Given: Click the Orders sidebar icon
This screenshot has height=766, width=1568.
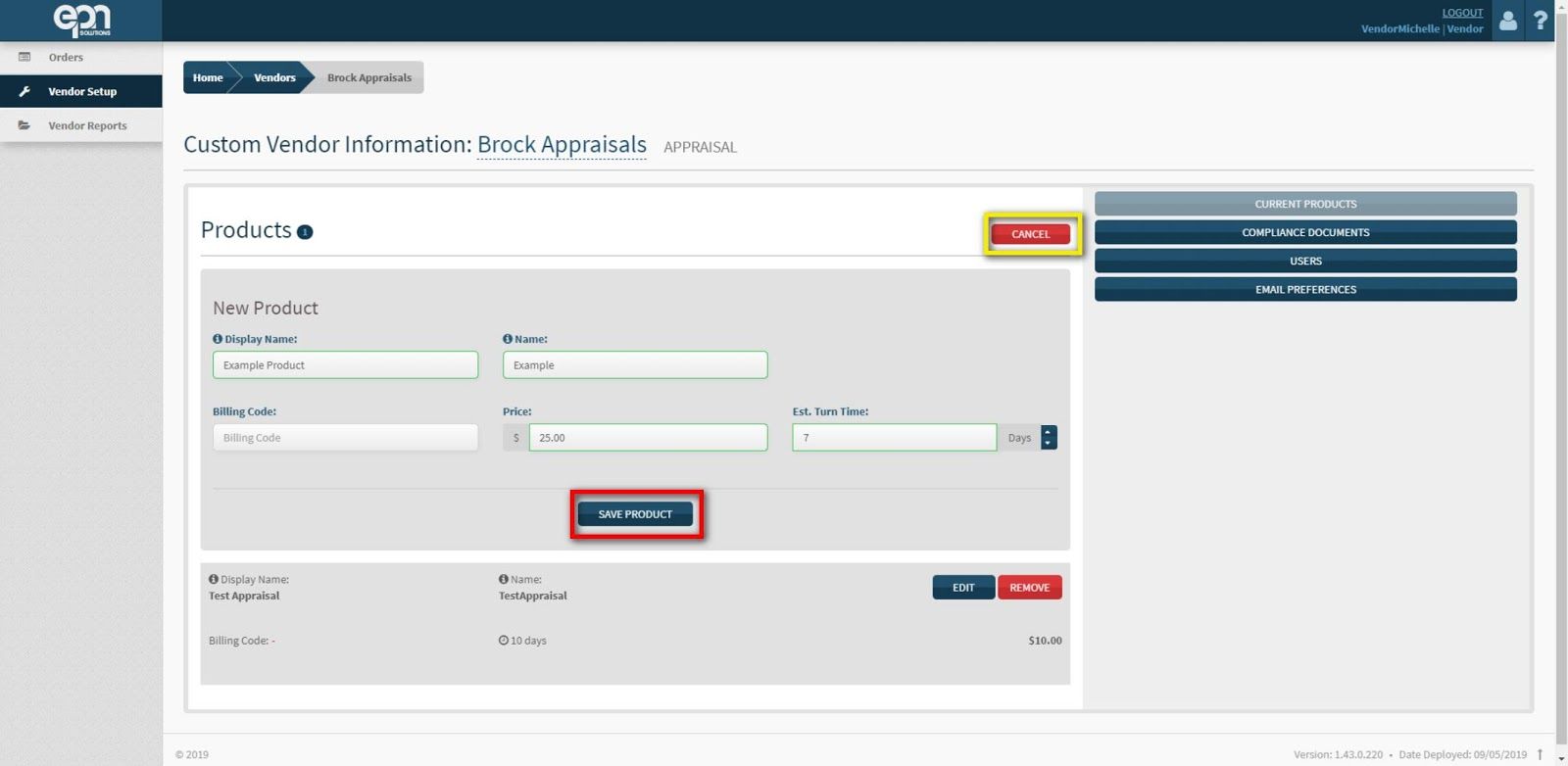Looking at the screenshot, I should (24, 57).
